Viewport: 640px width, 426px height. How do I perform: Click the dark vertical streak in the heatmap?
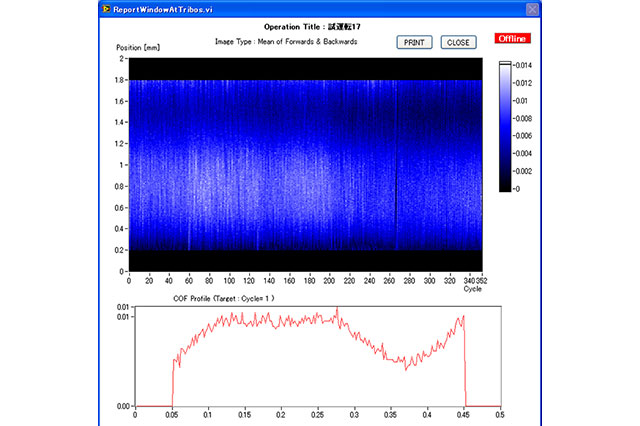tap(397, 180)
